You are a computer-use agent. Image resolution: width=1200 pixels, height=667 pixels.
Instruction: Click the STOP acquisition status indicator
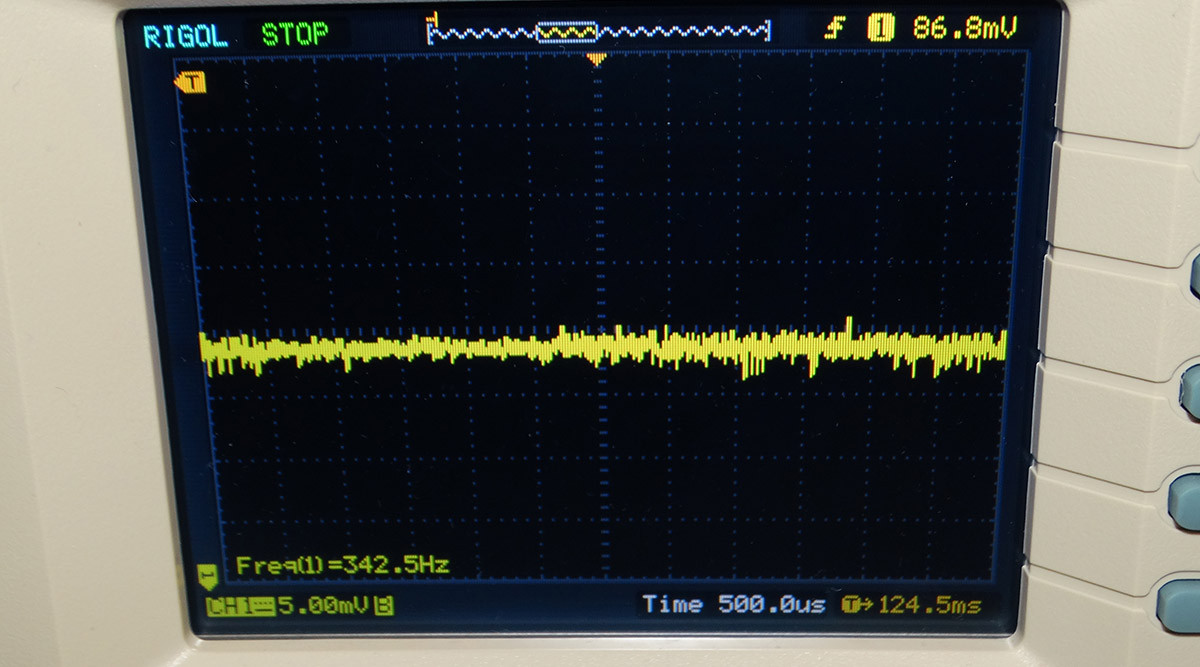(295, 35)
